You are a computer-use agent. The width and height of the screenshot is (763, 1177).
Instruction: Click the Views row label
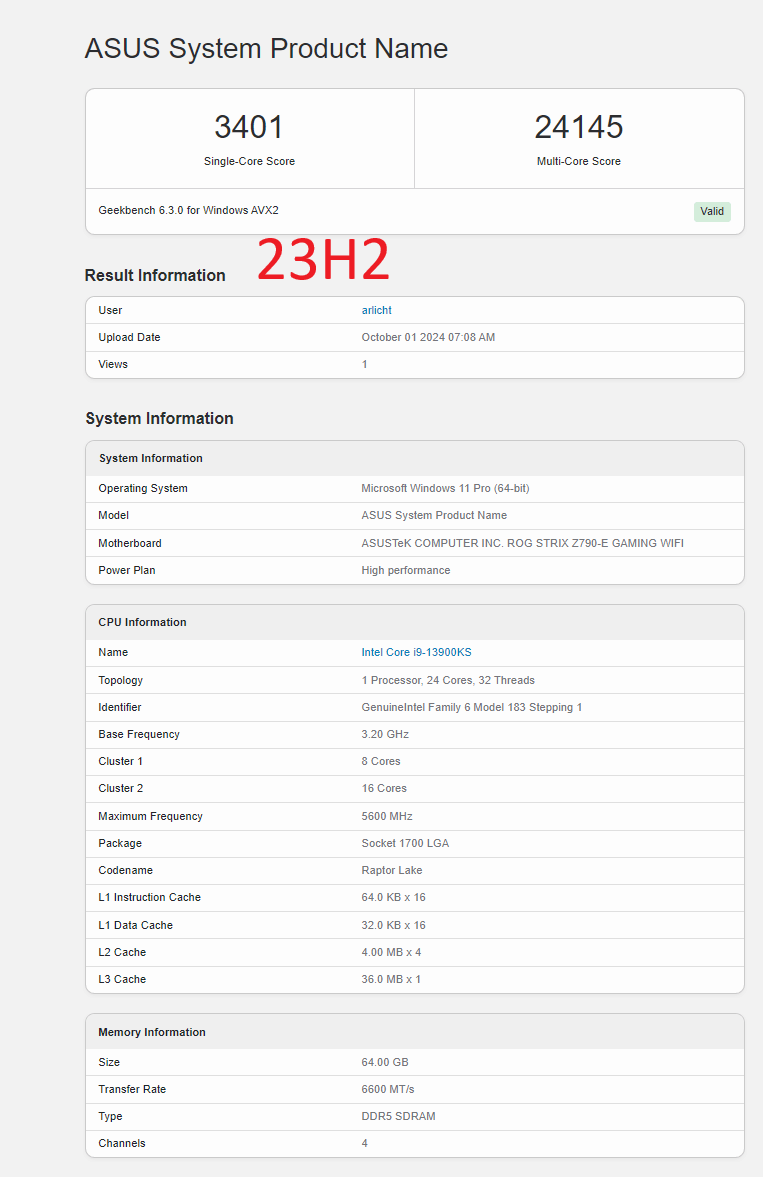[113, 364]
